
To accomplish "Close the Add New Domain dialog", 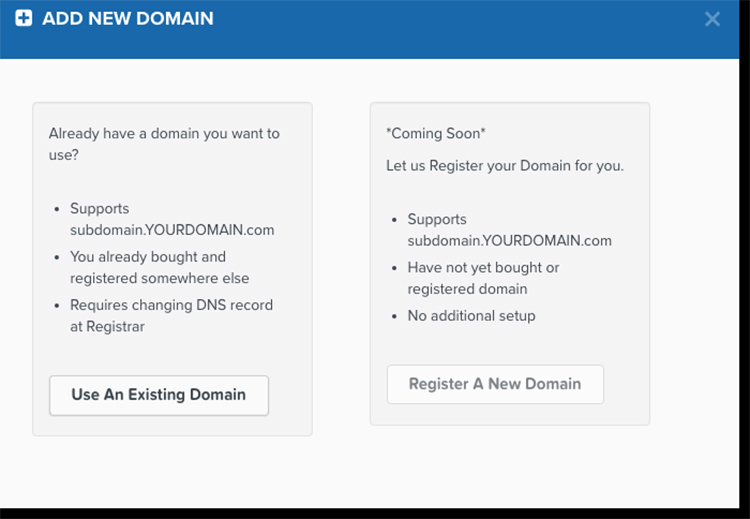I will [712, 19].
